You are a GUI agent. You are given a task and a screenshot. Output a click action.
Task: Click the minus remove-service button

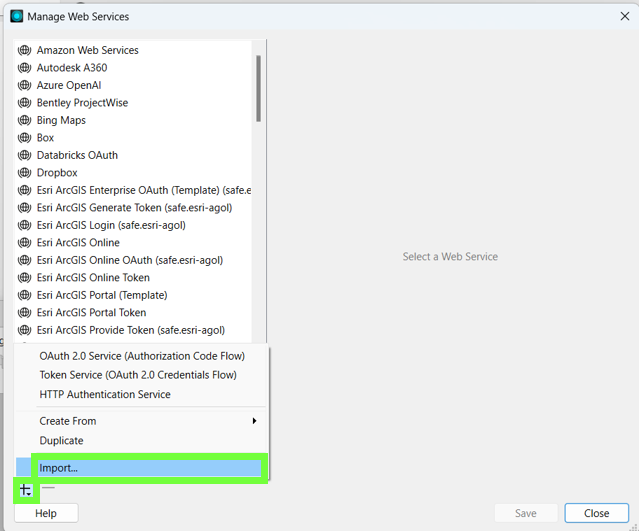pyautogui.click(x=48, y=487)
